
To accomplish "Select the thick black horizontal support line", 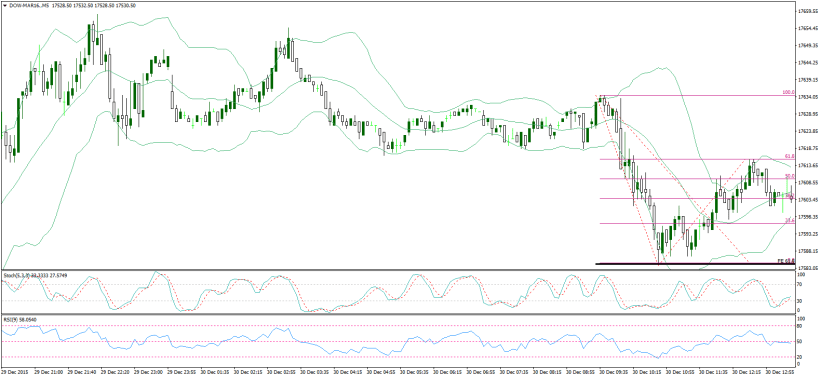I will pos(696,264).
